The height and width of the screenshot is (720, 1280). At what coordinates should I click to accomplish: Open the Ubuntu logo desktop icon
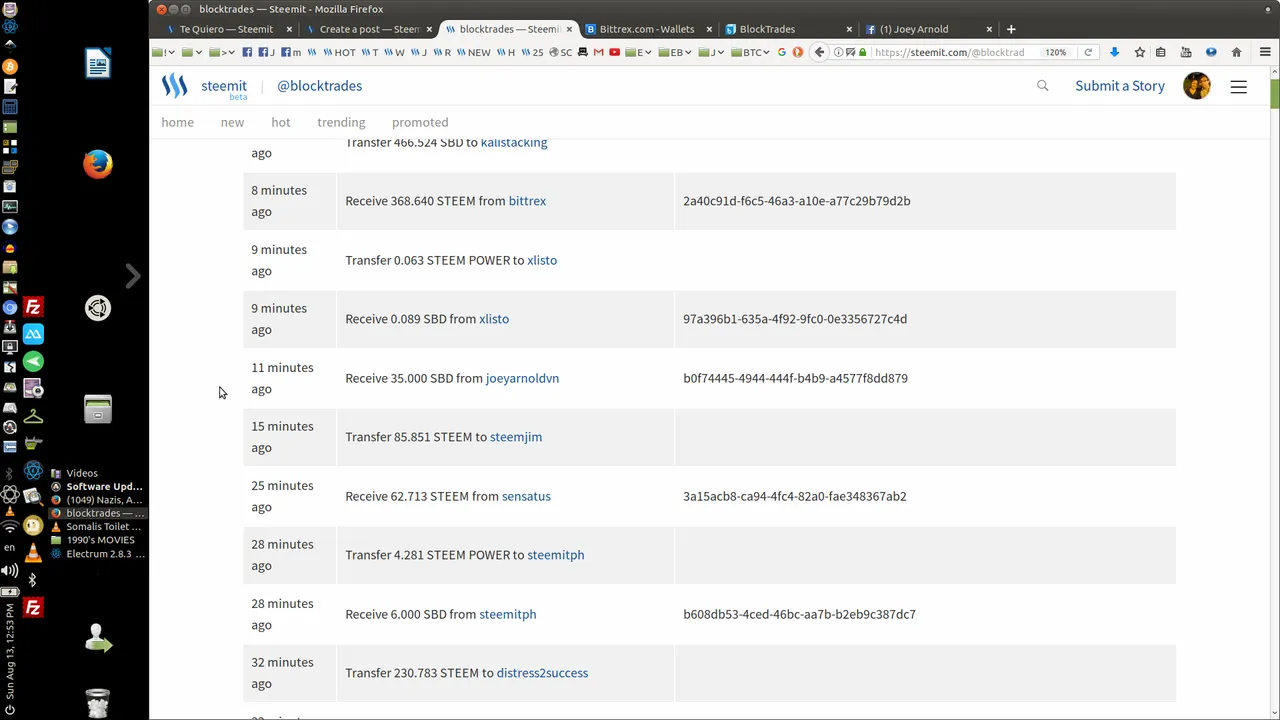click(x=98, y=308)
